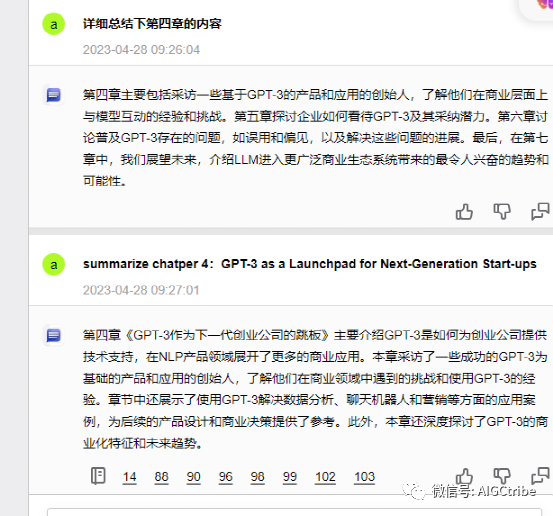Open page reference 98
The image size is (553, 516).
click(257, 477)
